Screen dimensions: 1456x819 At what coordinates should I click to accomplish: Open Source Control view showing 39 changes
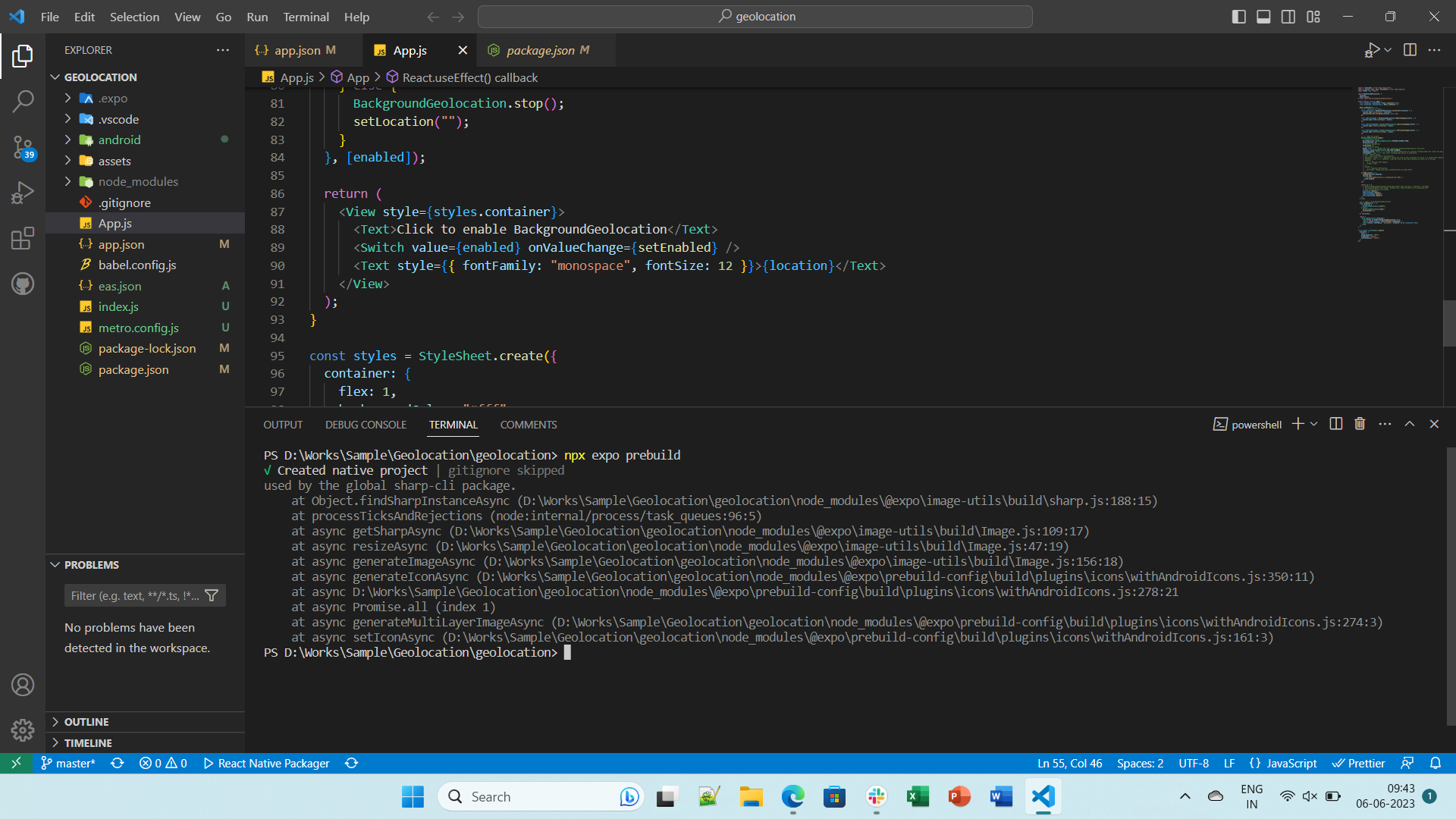[x=23, y=148]
